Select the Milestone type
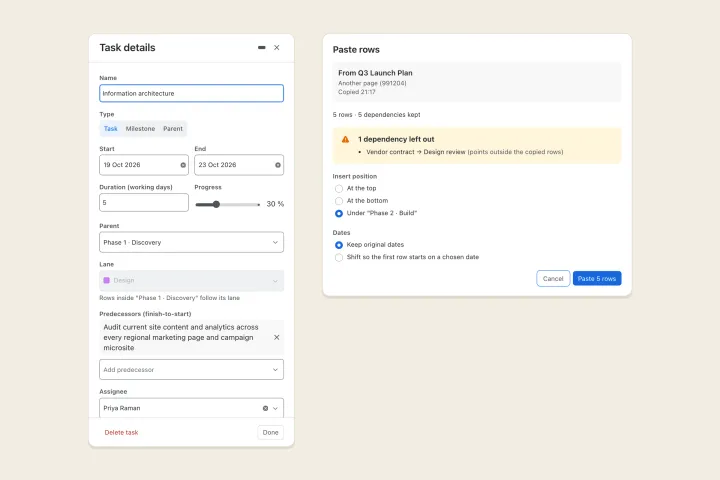 pos(140,129)
